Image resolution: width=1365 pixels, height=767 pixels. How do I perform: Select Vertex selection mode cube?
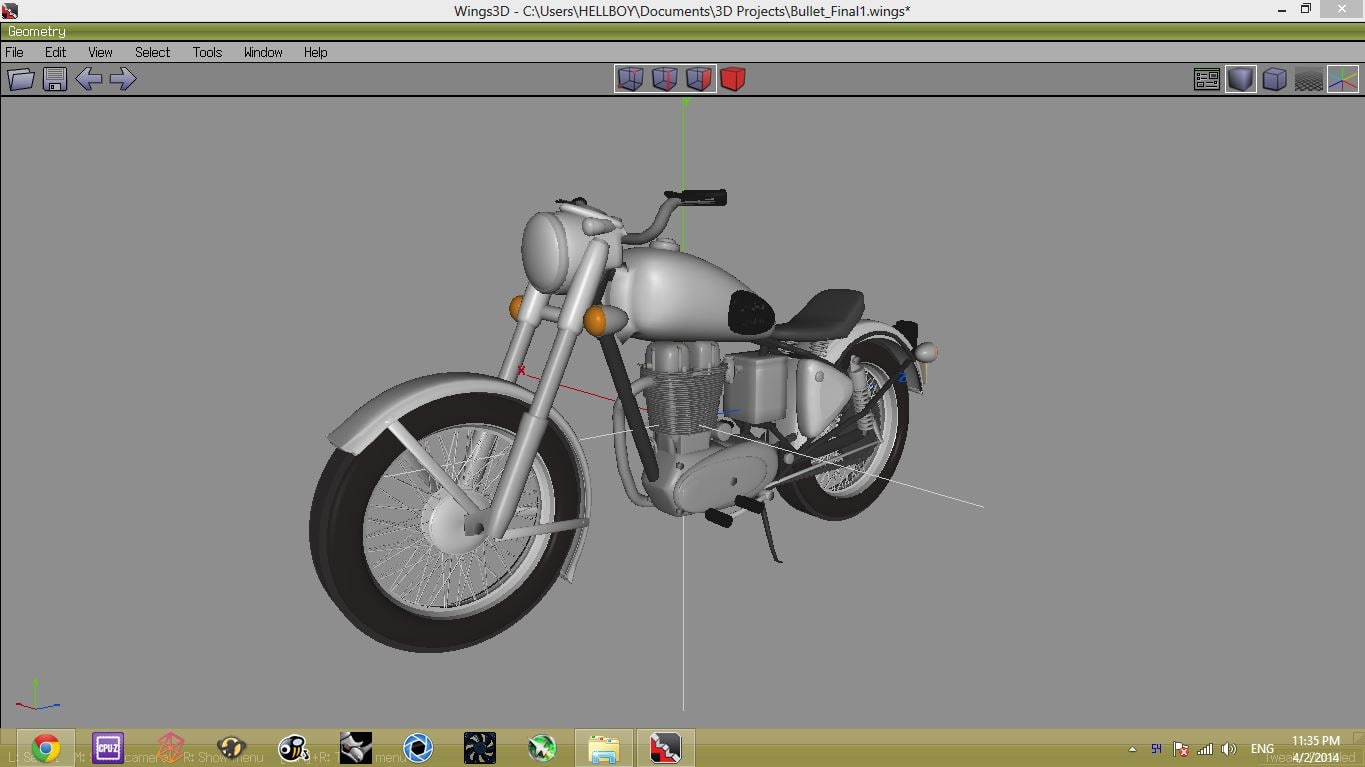click(x=631, y=79)
